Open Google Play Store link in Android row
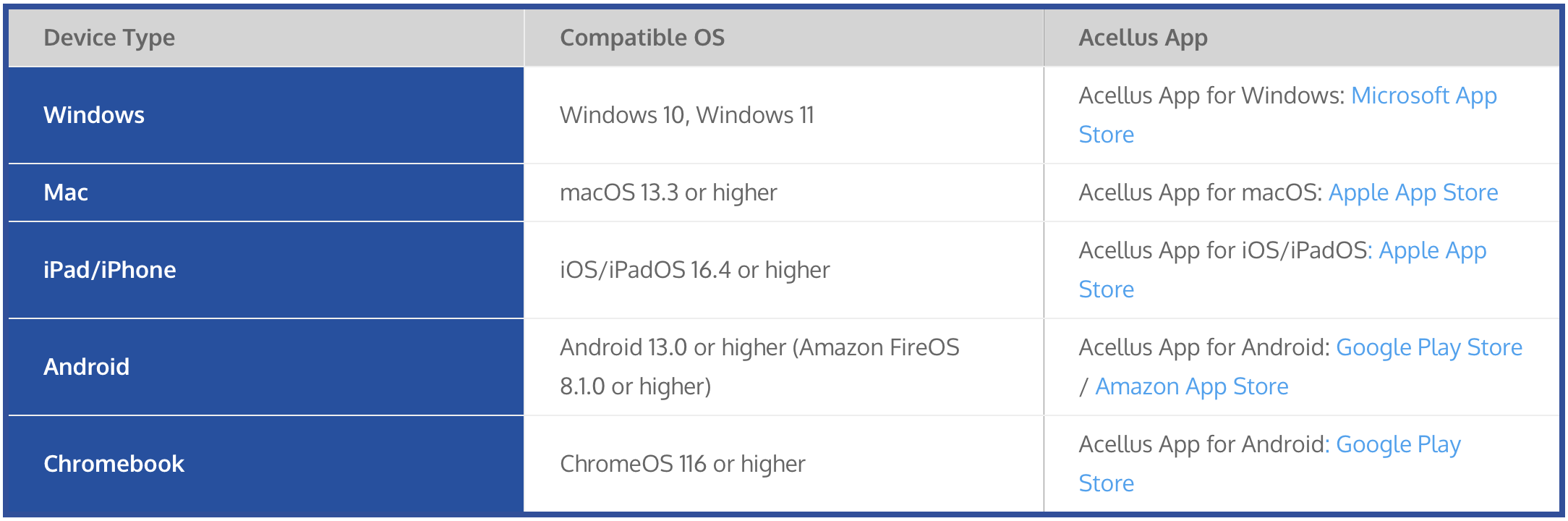This screenshot has height=521, width=1568. pyautogui.click(x=1428, y=348)
